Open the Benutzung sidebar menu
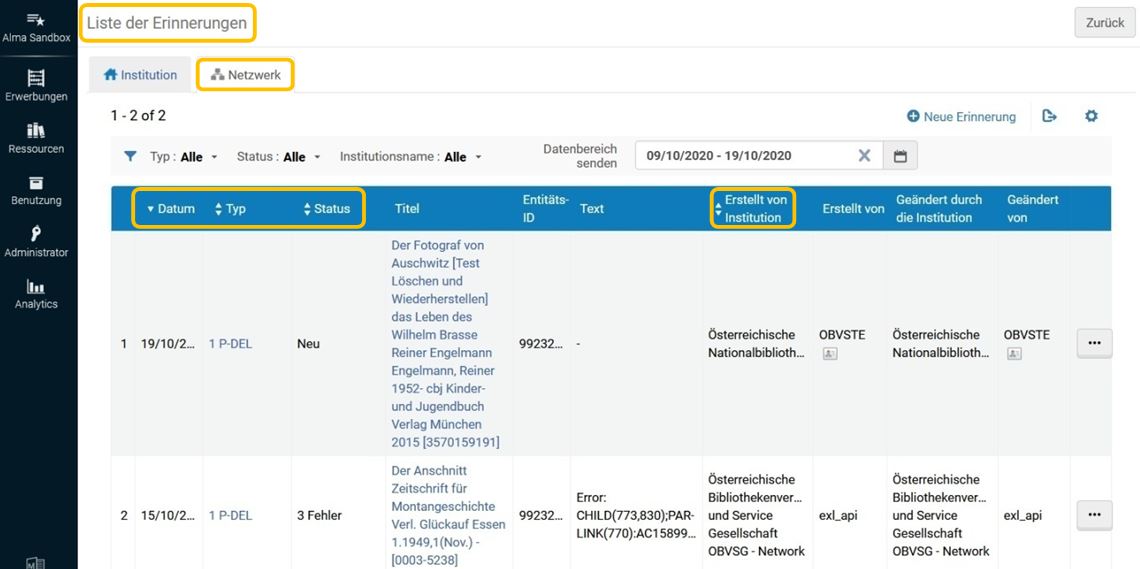Image resolution: width=1140 pixels, height=569 pixels. [36, 190]
